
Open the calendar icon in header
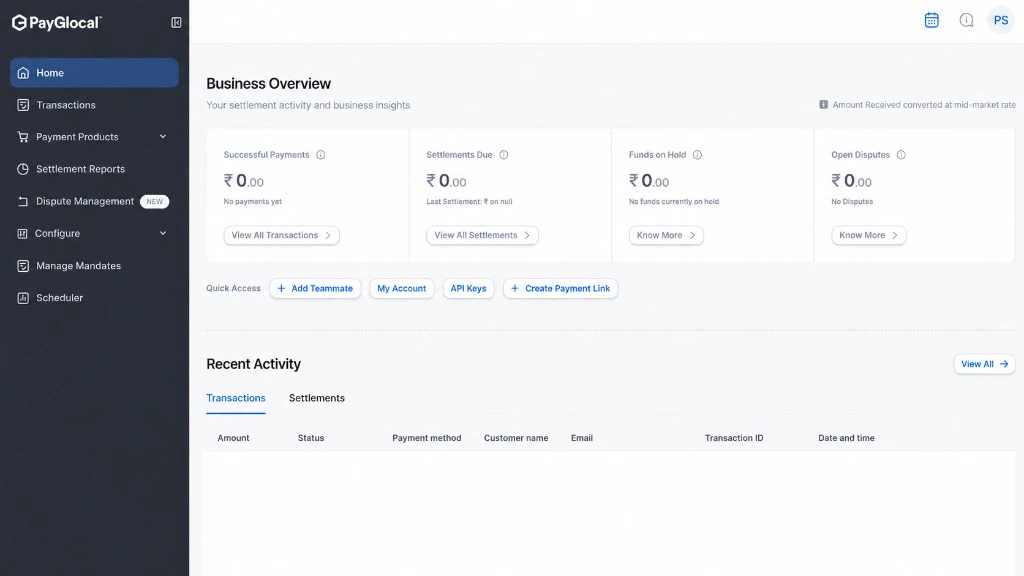point(932,20)
